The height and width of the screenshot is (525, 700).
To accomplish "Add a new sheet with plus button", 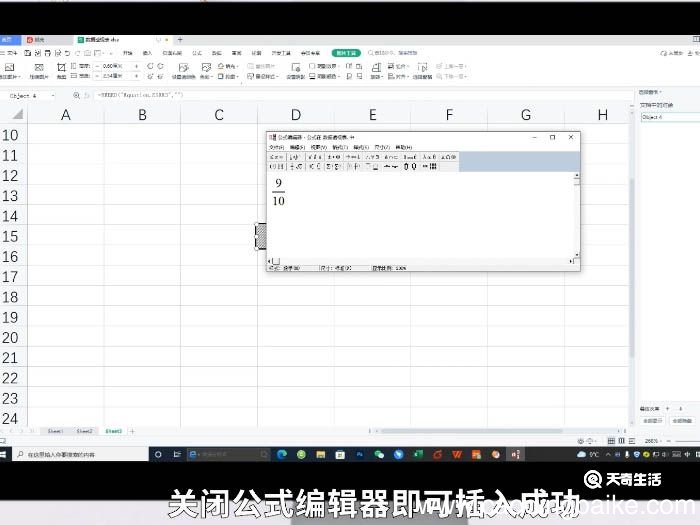I will click(132, 431).
